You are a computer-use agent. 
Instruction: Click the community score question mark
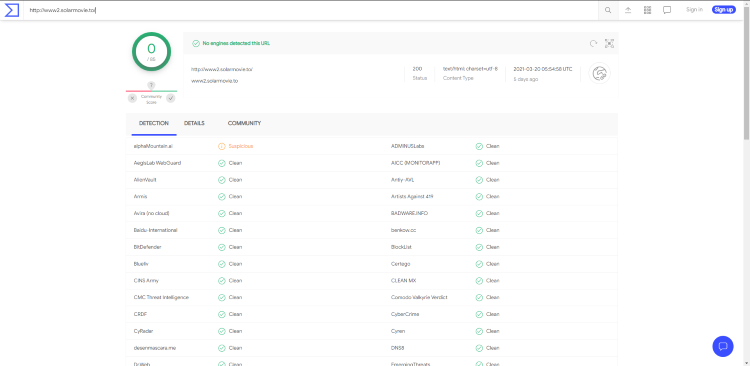click(151, 85)
